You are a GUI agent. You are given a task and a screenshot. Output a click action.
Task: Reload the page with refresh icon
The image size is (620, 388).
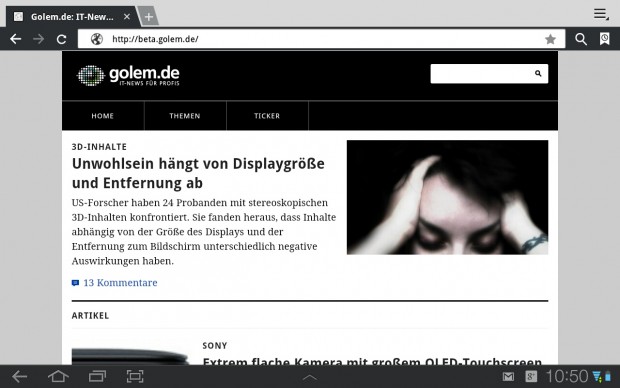click(x=61, y=39)
